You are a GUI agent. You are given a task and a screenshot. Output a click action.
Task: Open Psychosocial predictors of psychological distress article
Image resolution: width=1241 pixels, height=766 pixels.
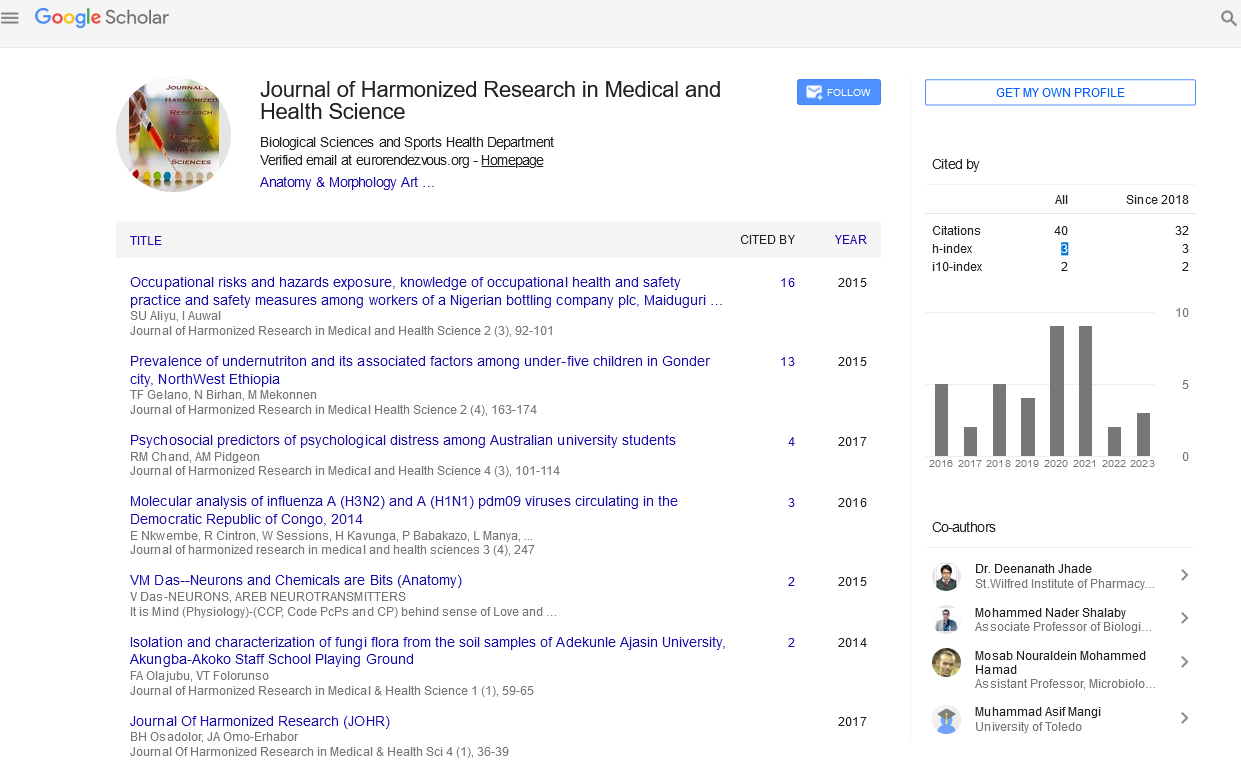402,440
